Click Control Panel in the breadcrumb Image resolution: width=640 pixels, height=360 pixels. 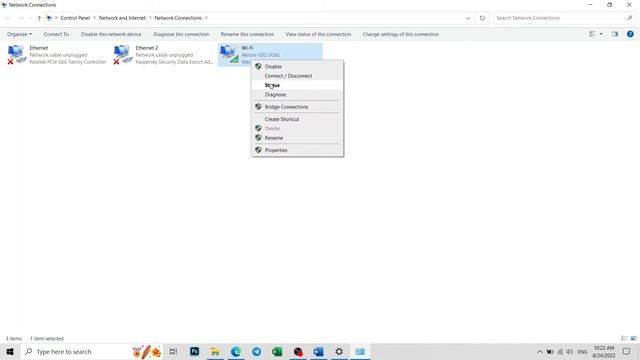(75, 18)
